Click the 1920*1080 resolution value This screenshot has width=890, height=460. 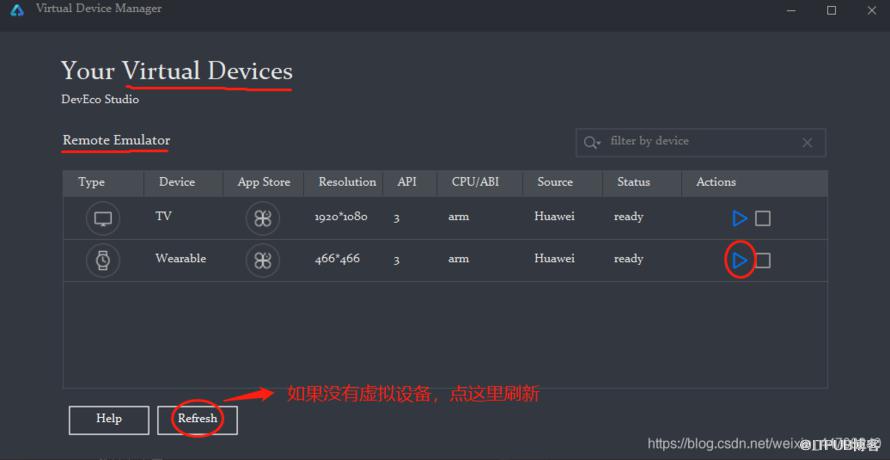point(341,217)
